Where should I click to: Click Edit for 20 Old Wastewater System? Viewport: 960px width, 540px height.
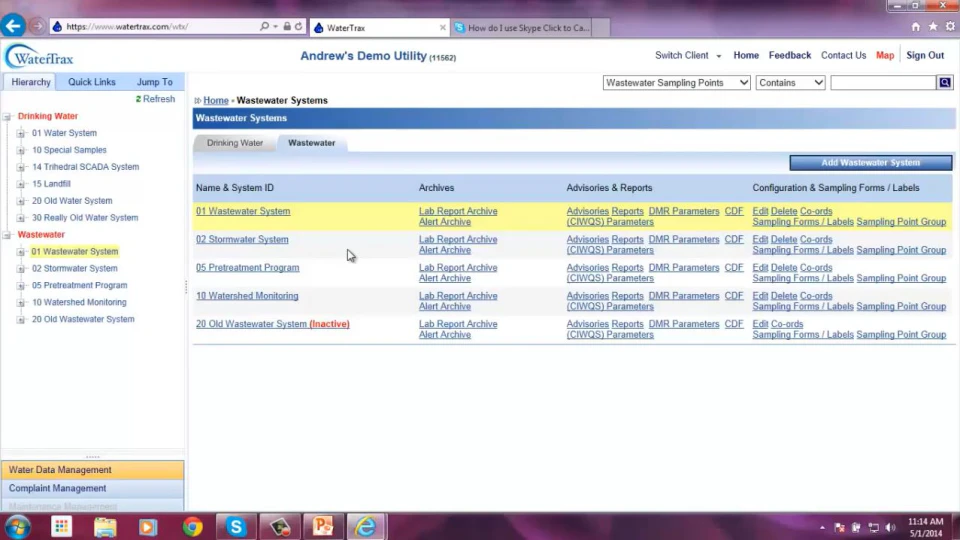click(x=760, y=324)
